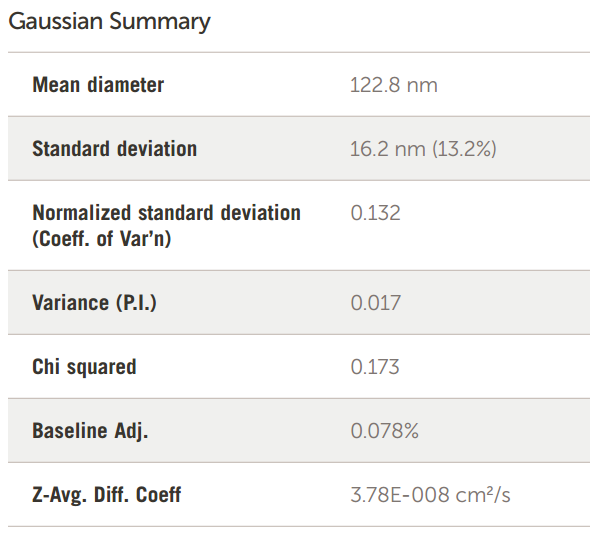Click the 0.132 value
The height and width of the screenshot is (541, 600).
[375, 213]
